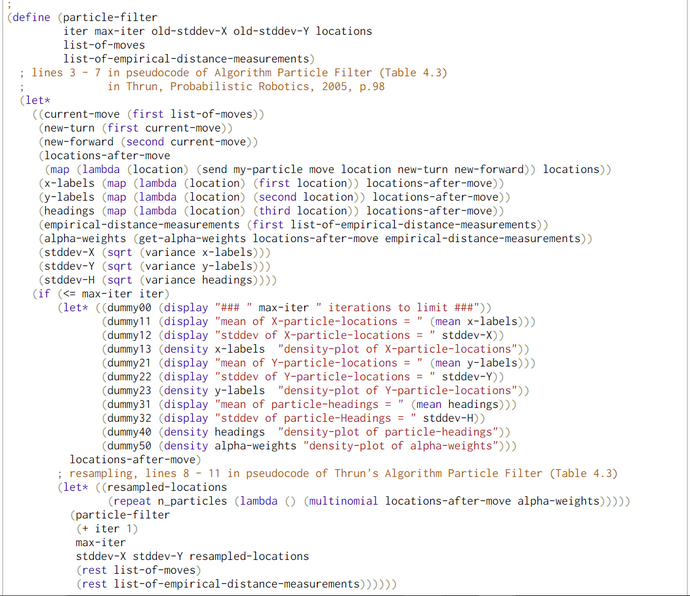Screen dimensions: 690x596
Task: Click the "Thrun, Probabilistic Robotics, 2005, p.98" comment
Action: click(255, 87)
